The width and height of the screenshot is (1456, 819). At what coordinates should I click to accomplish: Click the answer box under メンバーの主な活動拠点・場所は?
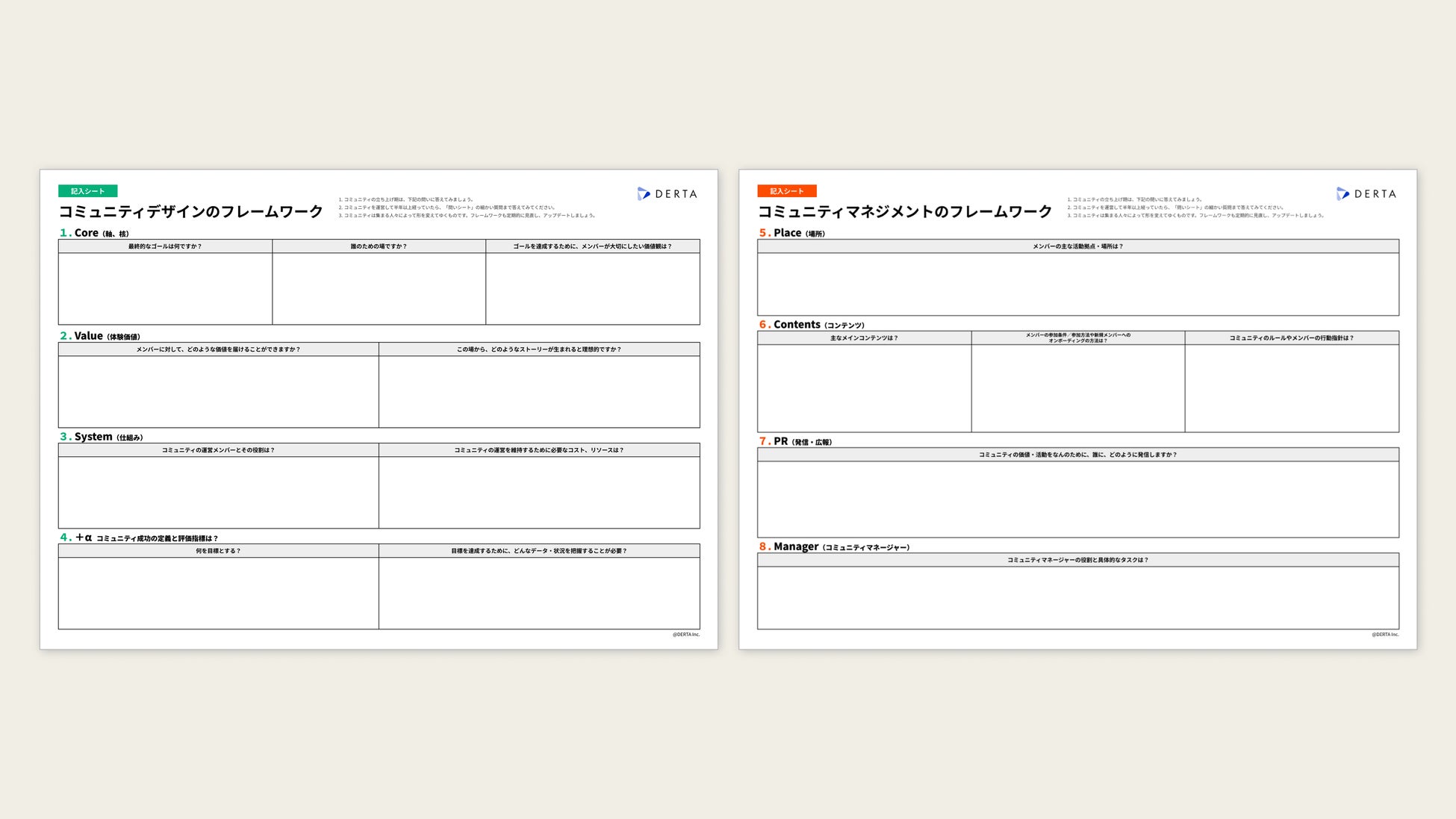tap(1077, 284)
